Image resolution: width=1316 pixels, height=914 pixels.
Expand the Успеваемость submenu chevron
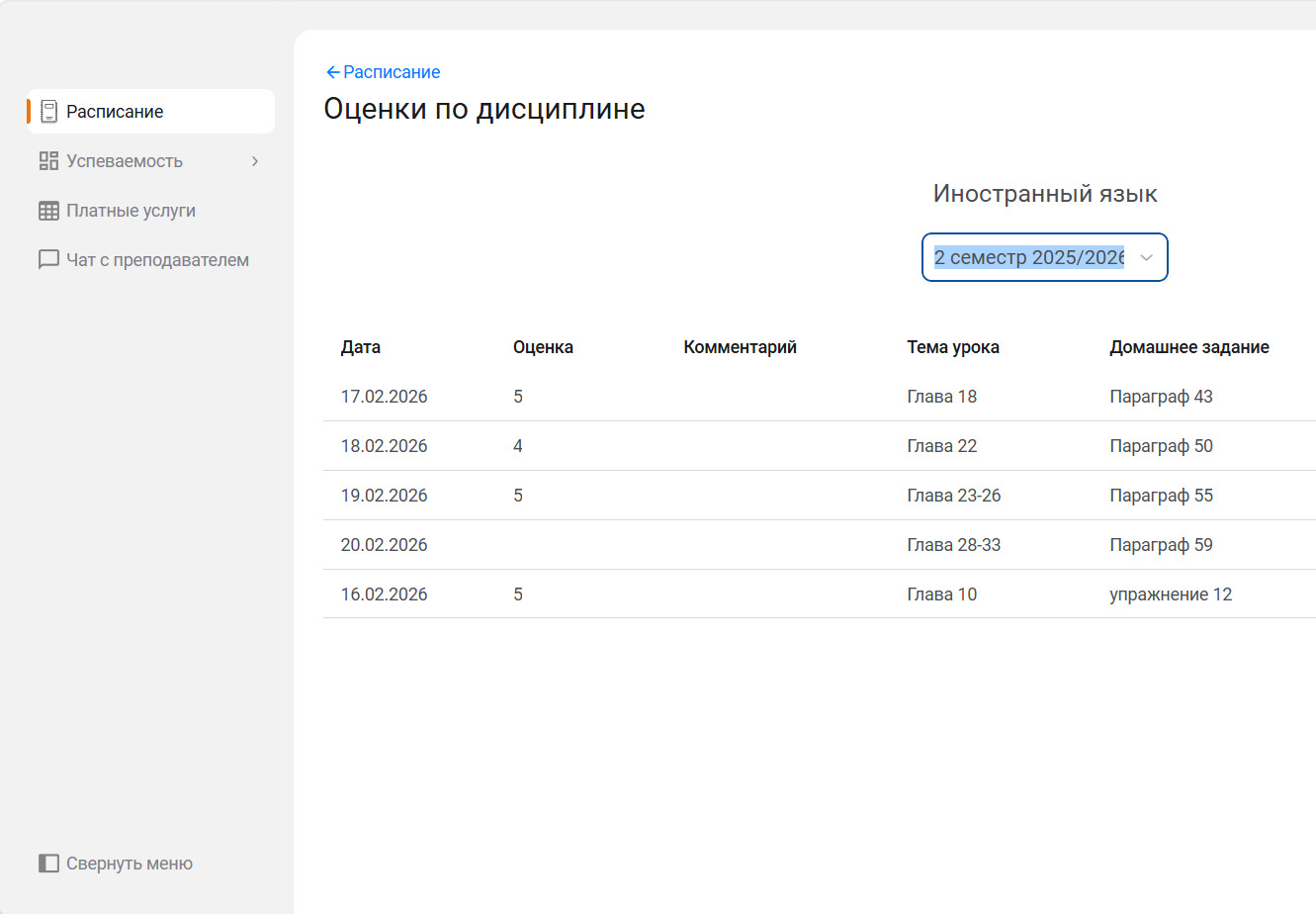(255, 161)
